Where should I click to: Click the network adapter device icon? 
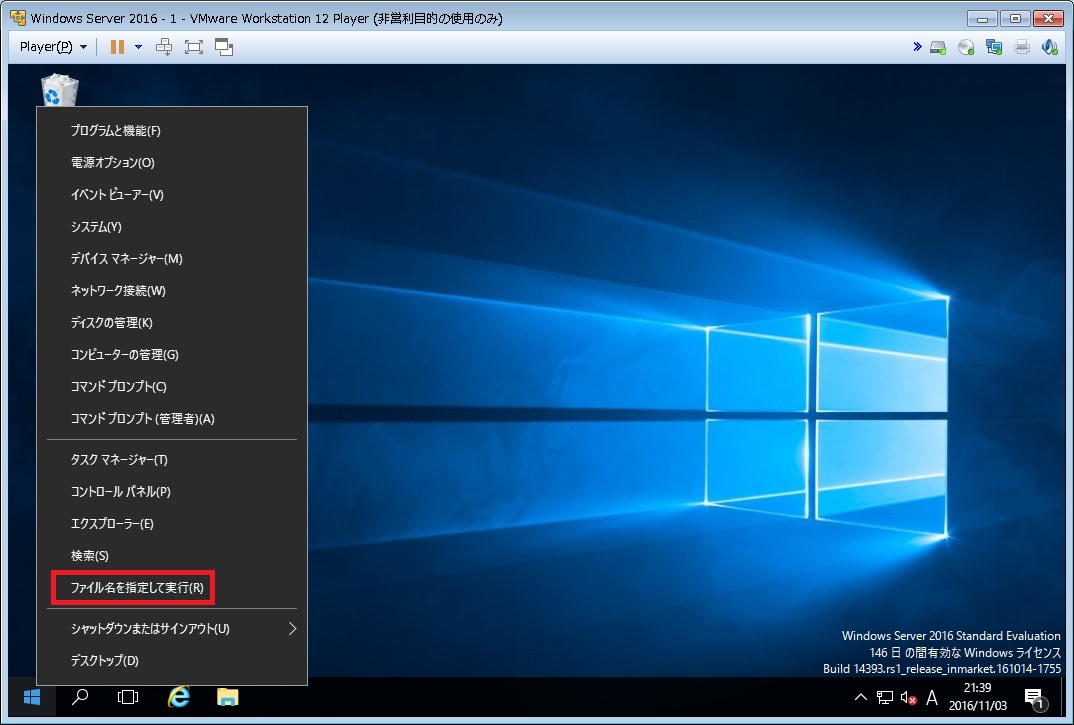(x=994, y=47)
